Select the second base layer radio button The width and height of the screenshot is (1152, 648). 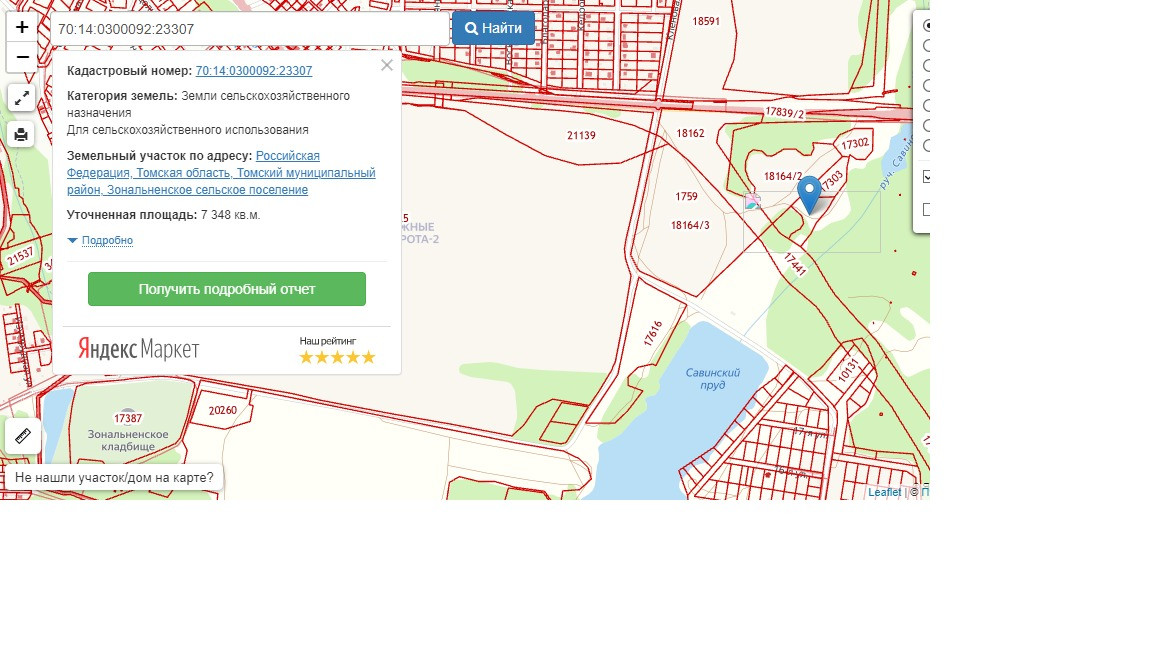pyautogui.click(x=927, y=46)
